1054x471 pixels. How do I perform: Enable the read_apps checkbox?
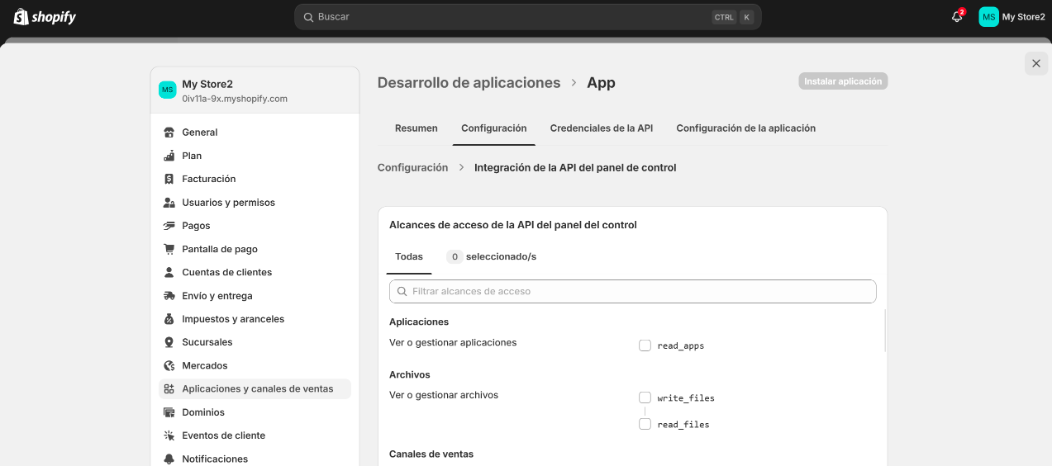click(x=645, y=346)
